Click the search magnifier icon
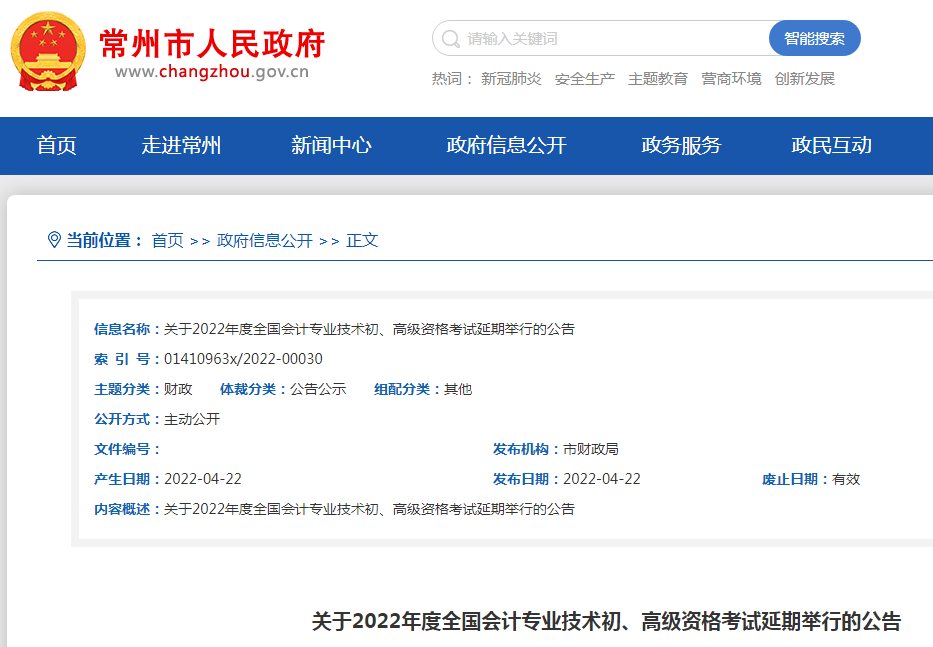This screenshot has height=647, width=933. click(x=450, y=39)
